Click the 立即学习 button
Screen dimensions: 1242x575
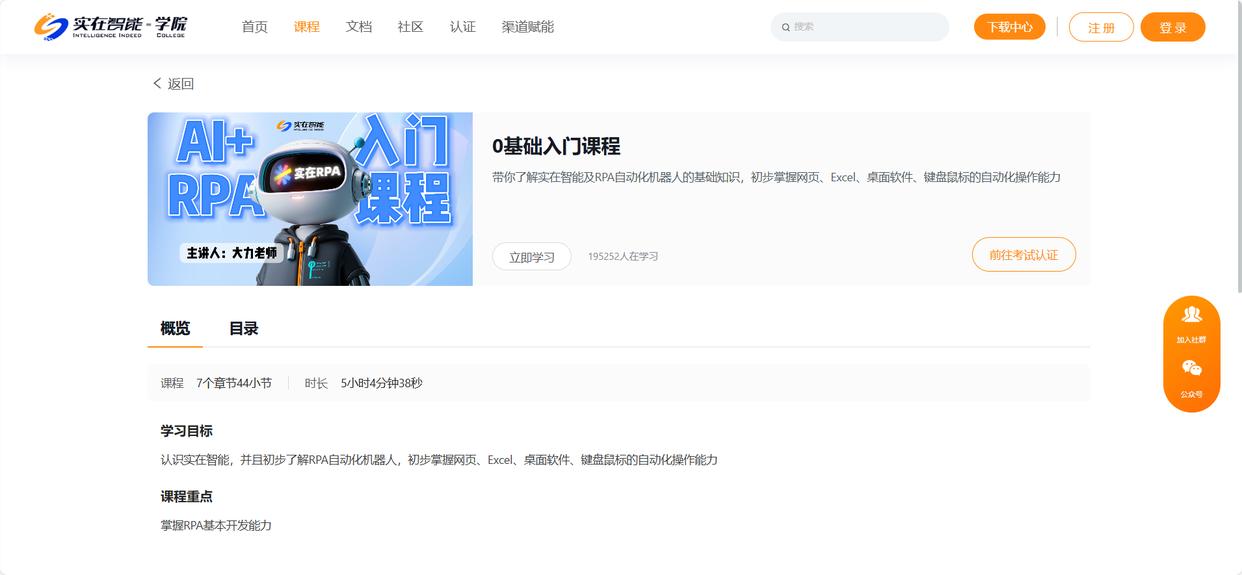click(x=532, y=256)
